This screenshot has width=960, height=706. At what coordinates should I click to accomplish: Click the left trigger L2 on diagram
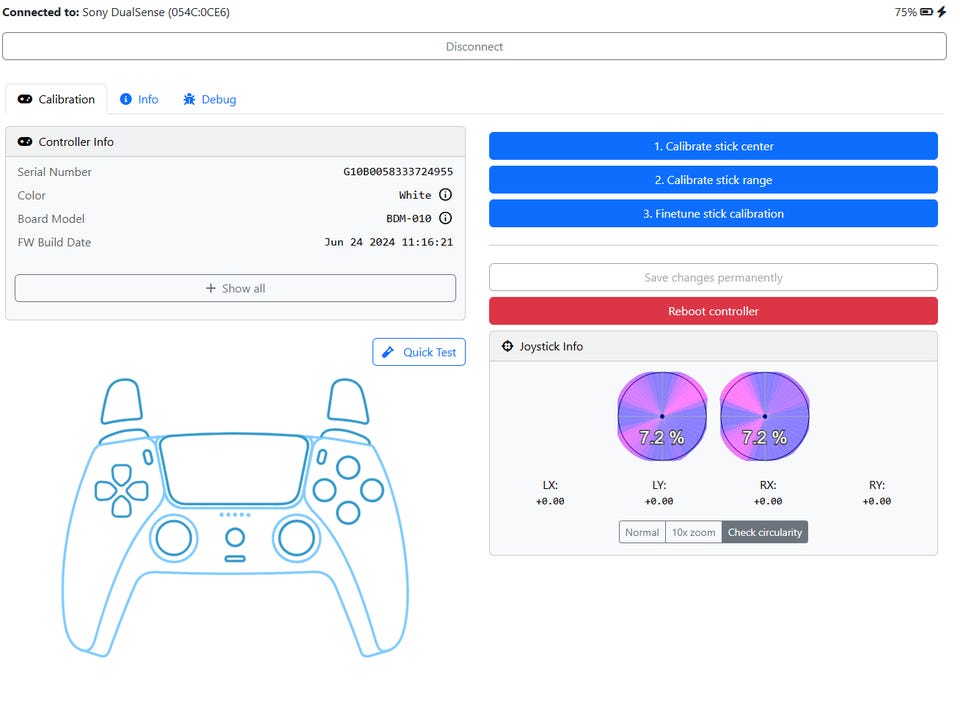pos(121,401)
